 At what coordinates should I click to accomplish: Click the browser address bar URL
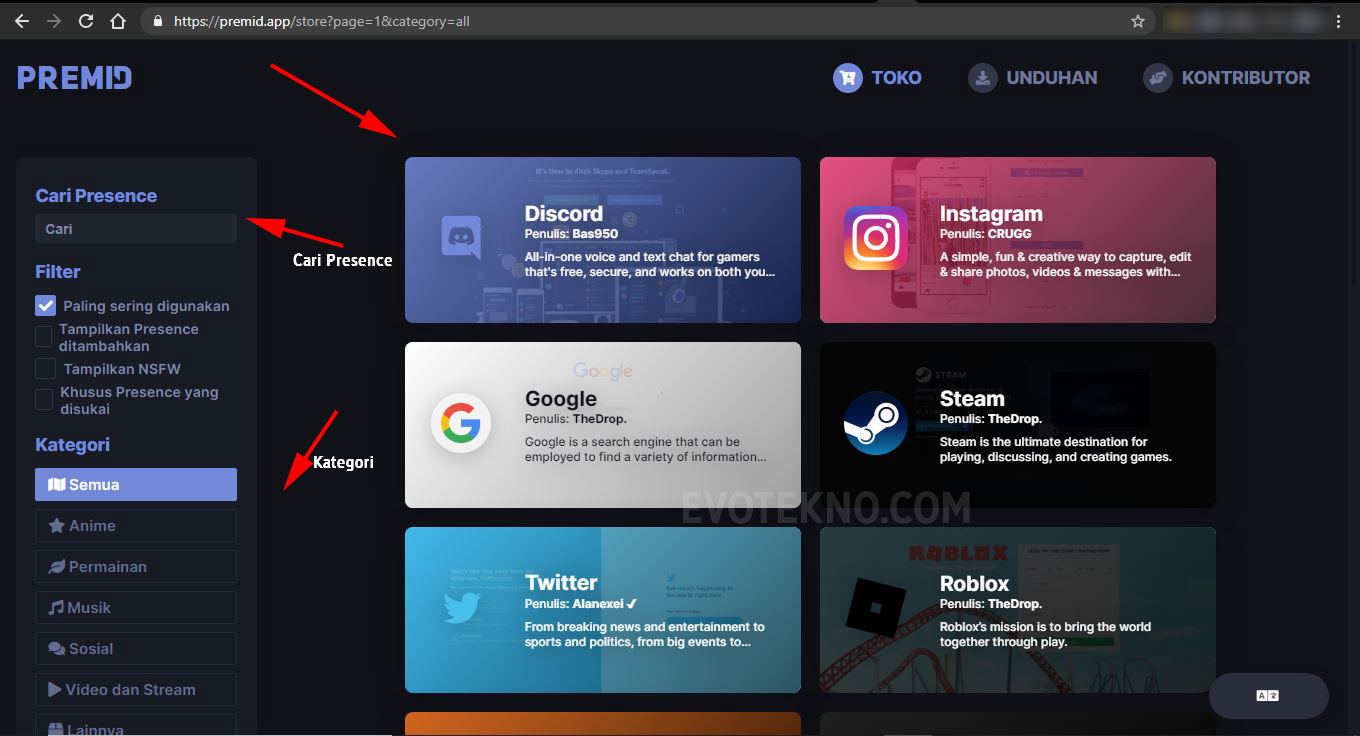click(x=322, y=21)
